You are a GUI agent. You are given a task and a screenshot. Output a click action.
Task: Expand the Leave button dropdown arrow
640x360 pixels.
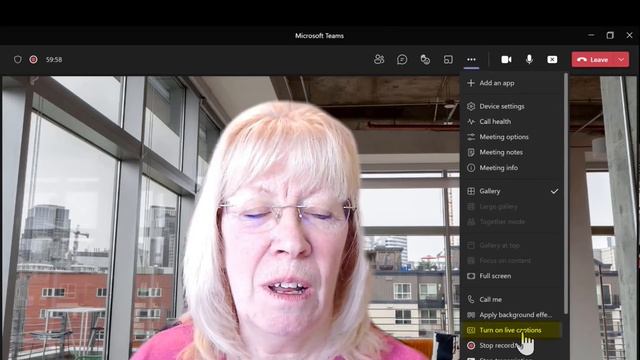[x=622, y=60]
